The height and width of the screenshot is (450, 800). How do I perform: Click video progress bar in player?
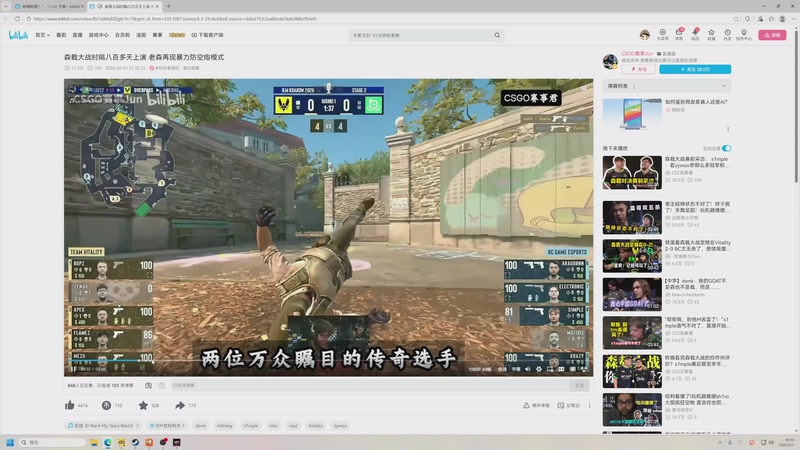coord(327,361)
